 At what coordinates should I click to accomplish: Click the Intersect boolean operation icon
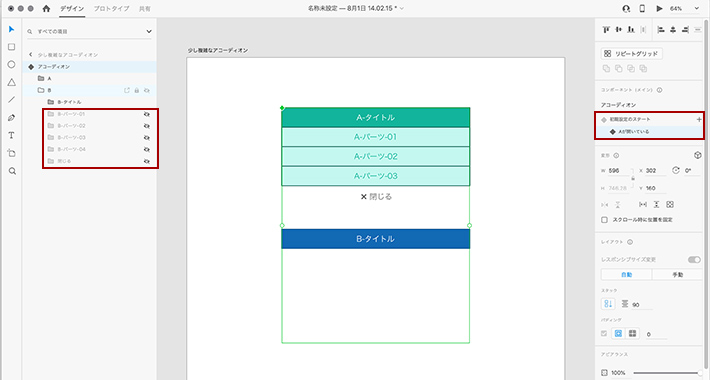coord(631,69)
